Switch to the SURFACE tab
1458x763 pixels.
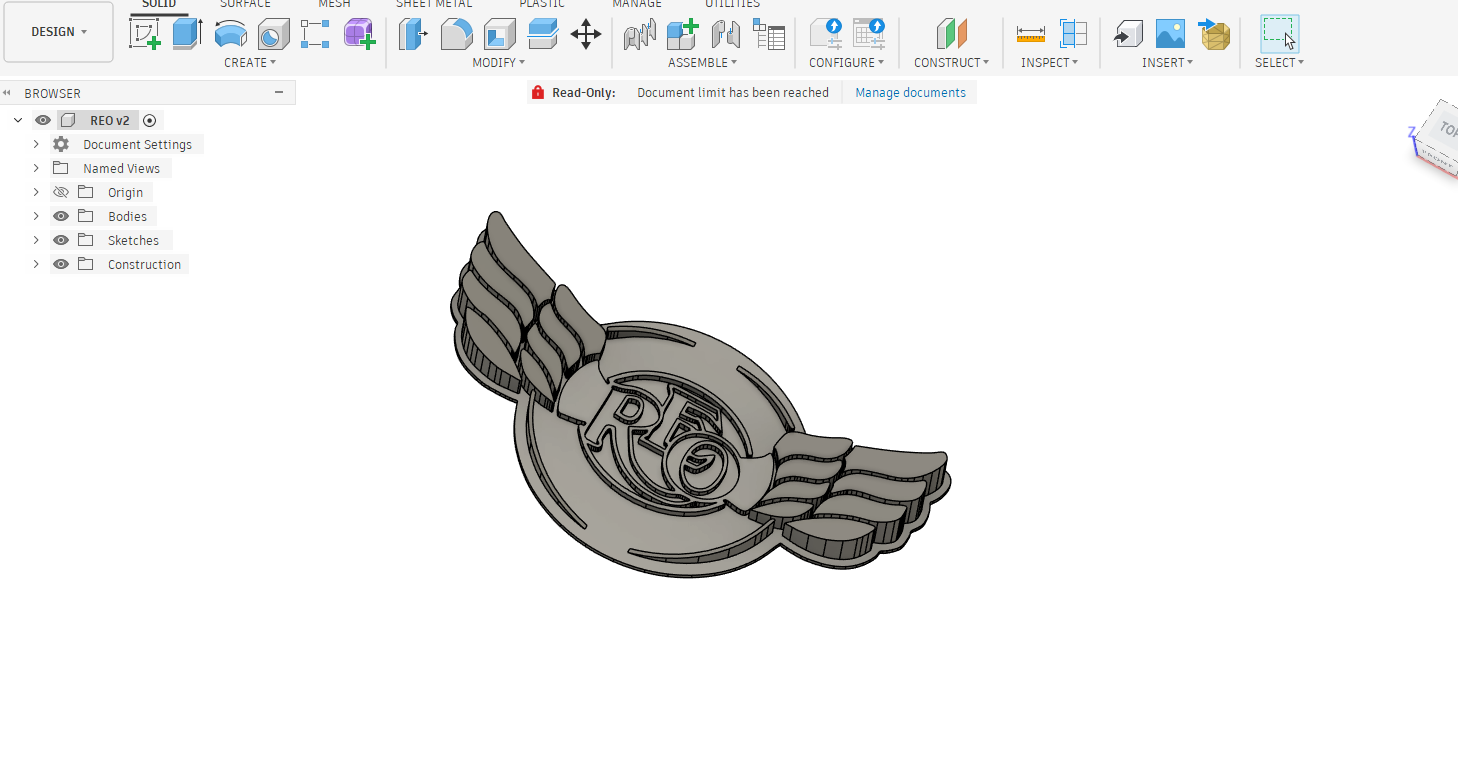(x=245, y=5)
